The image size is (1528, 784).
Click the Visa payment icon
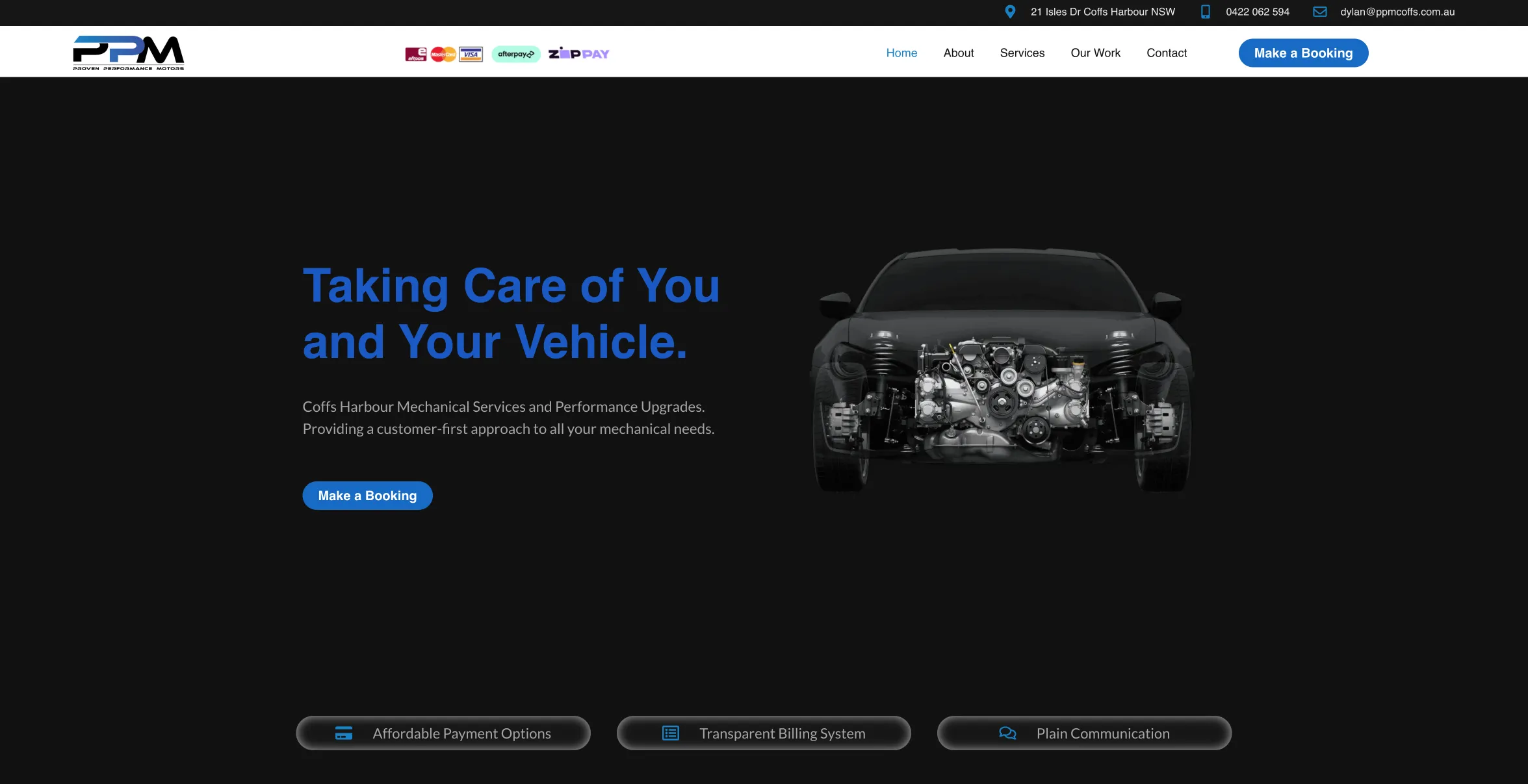[471, 54]
